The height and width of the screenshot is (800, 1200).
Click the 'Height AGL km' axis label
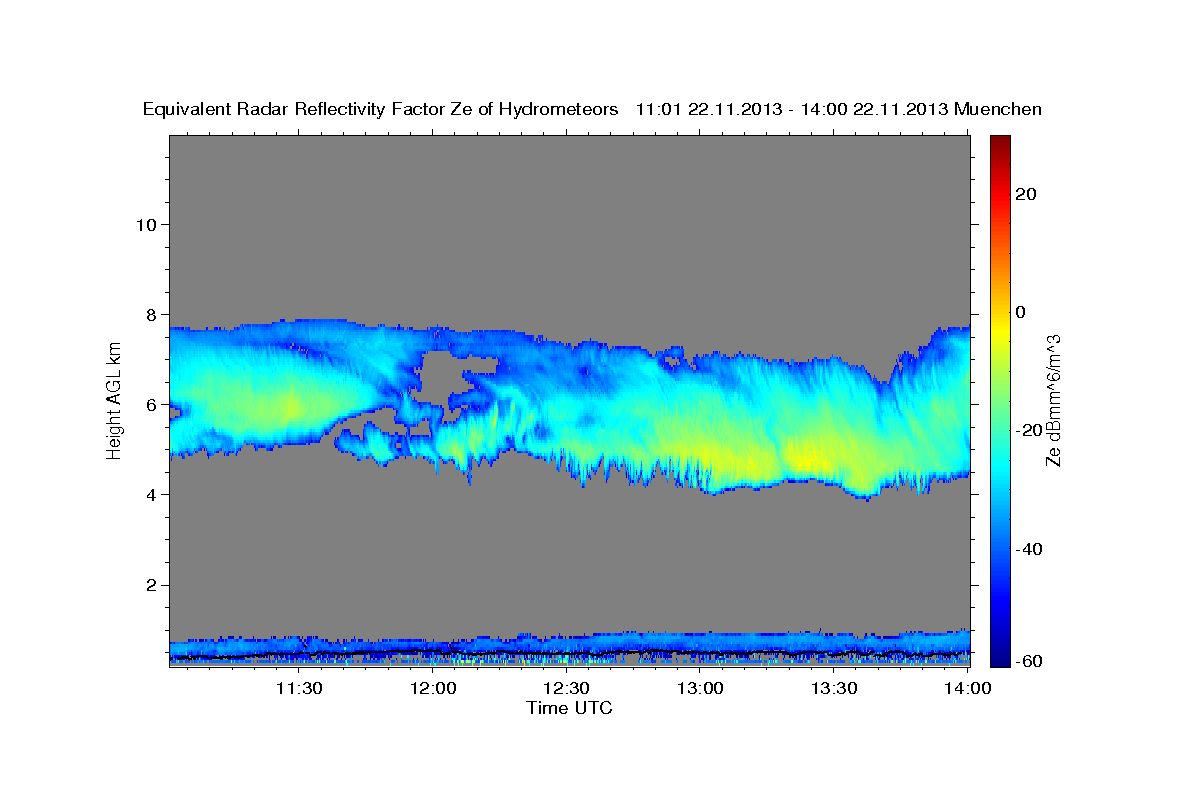(114, 400)
